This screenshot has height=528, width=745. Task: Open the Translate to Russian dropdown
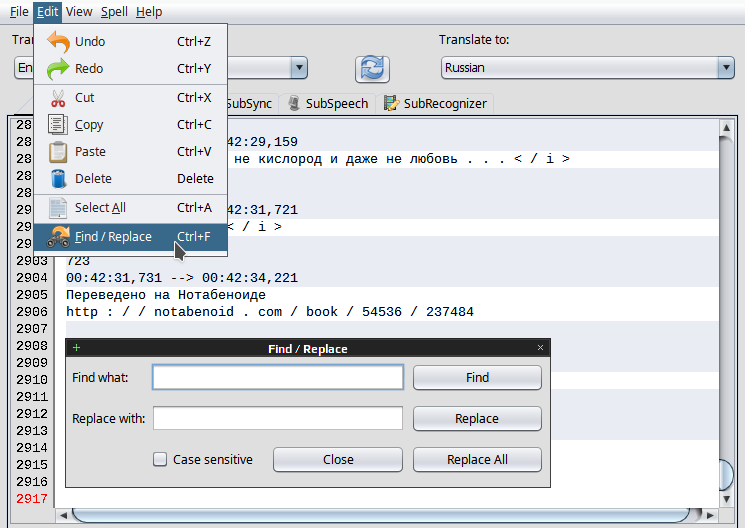point(588,68)
